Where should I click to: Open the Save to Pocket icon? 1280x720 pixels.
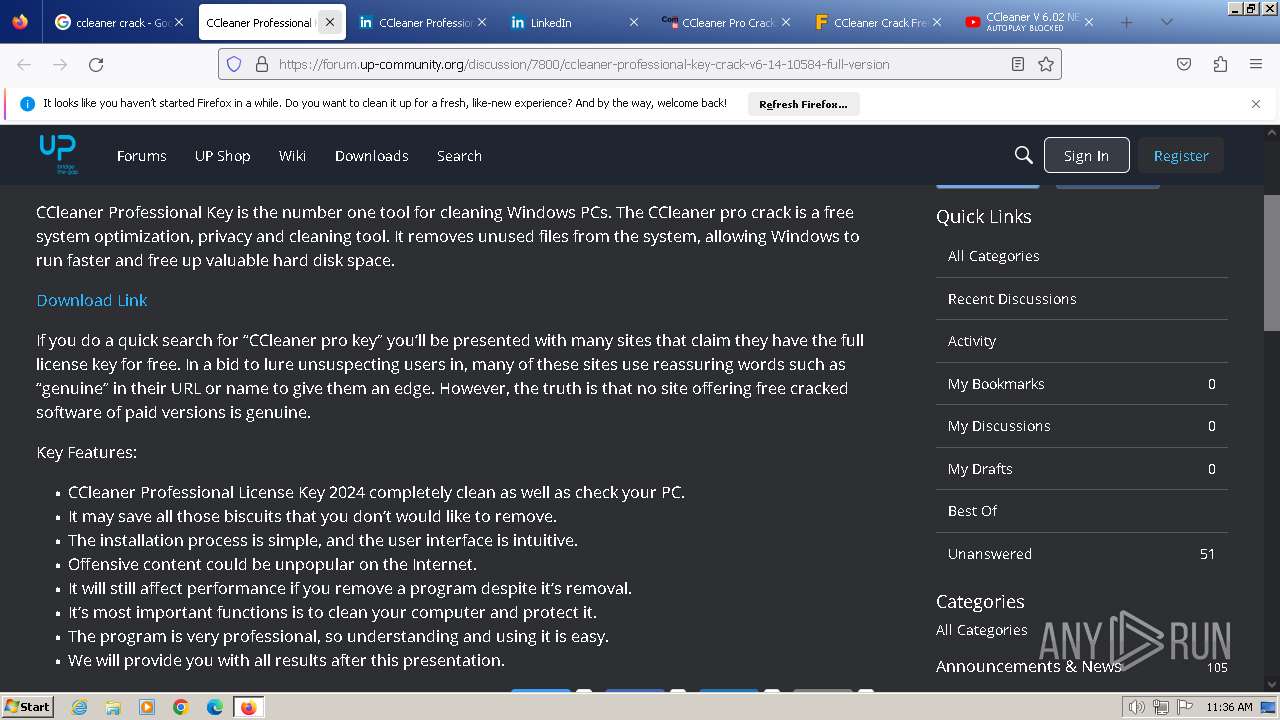point(1184,64)
